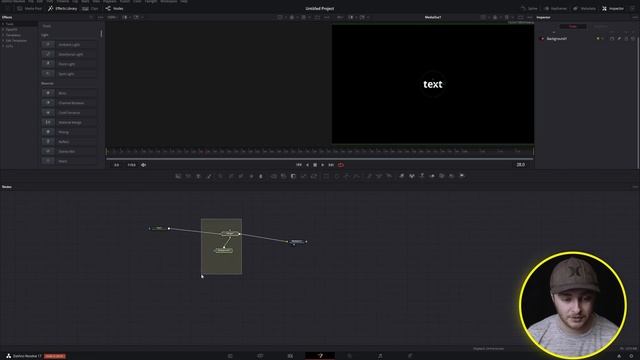This screenshot has width=640, height=360.
Task: Expand the LUTs category in Effects
Action: click(x=3, y=46)
